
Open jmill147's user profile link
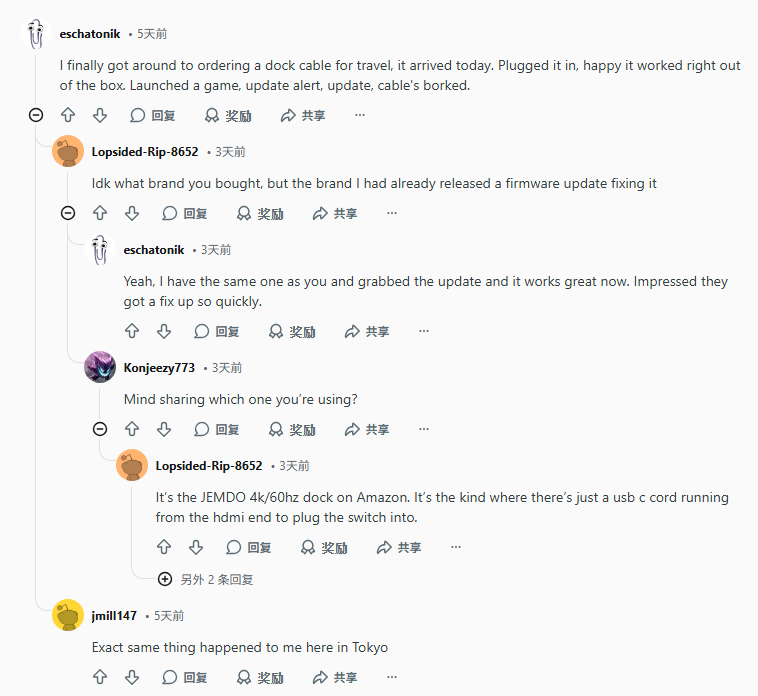coord(114,616)
